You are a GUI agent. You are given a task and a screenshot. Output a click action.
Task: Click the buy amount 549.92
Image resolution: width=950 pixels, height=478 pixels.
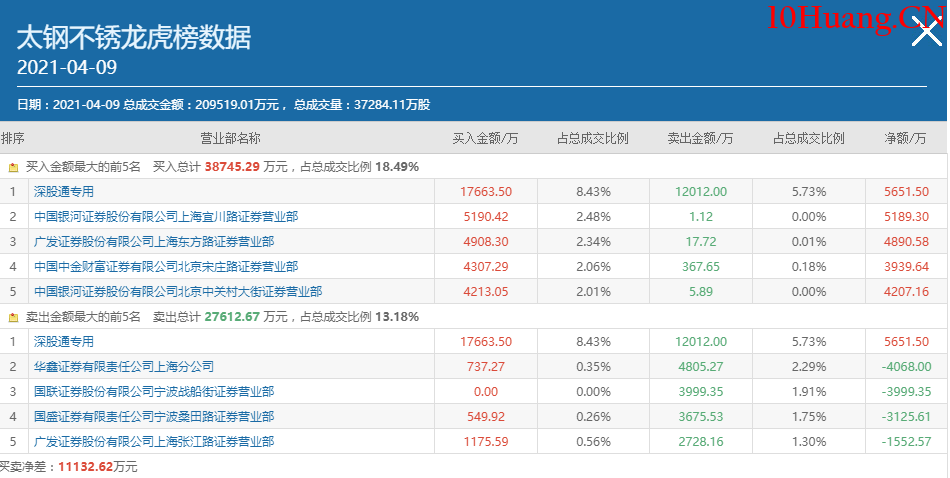(486, 417)
